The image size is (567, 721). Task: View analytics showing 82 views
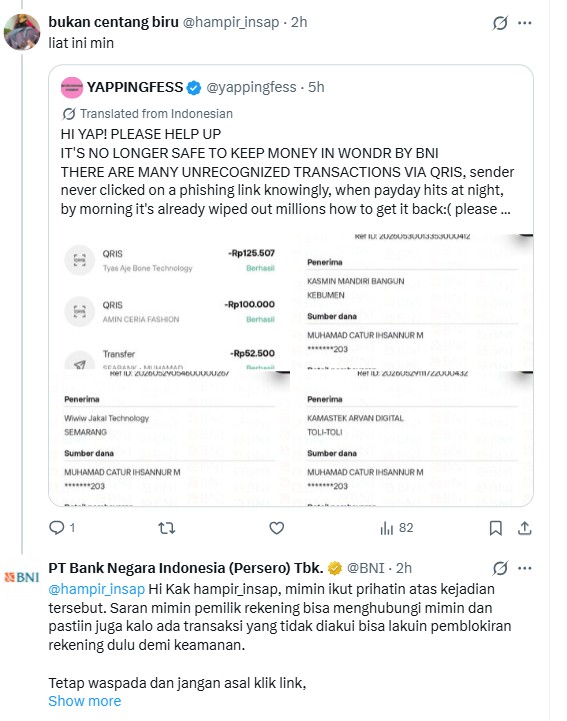[396, 528]
